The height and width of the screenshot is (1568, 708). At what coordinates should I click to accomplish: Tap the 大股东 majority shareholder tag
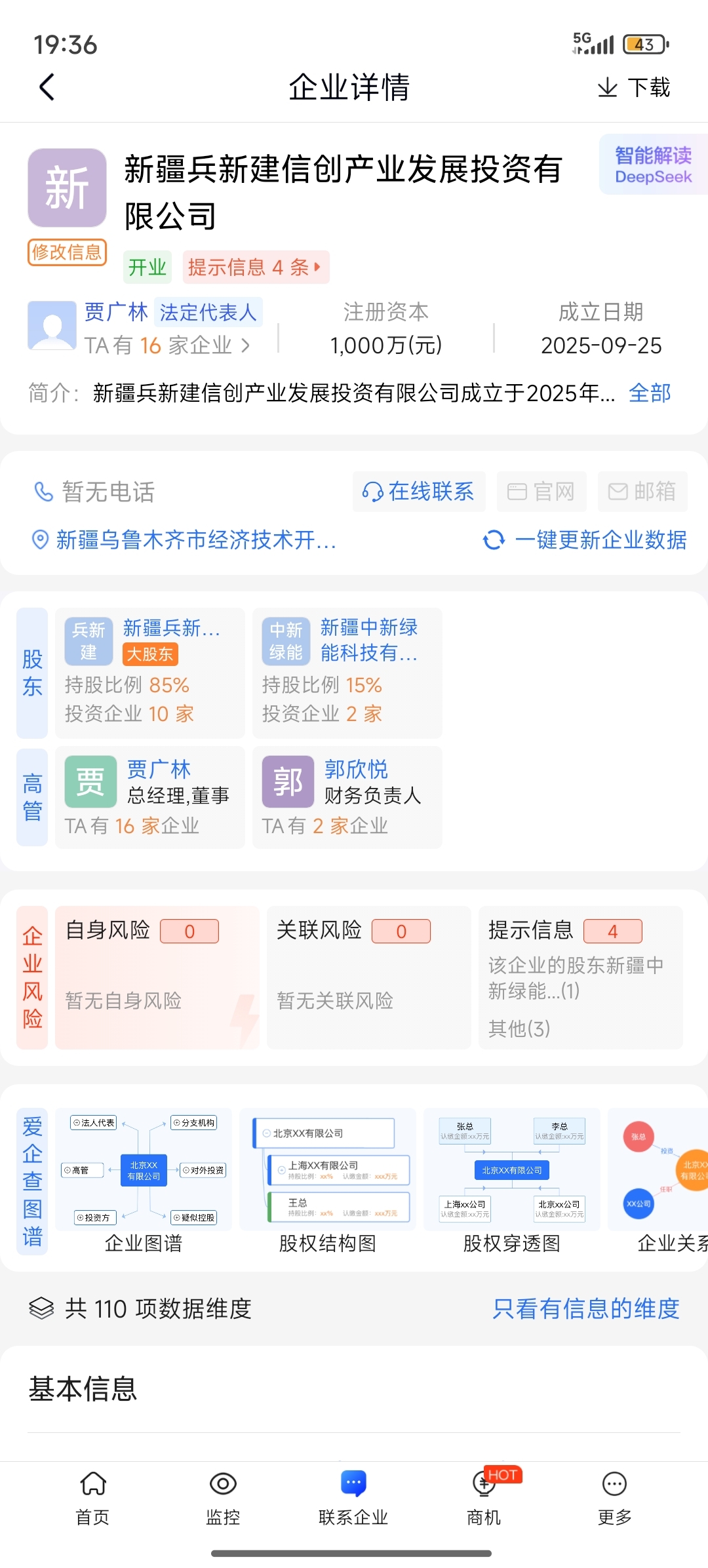[x=150, y=654]
